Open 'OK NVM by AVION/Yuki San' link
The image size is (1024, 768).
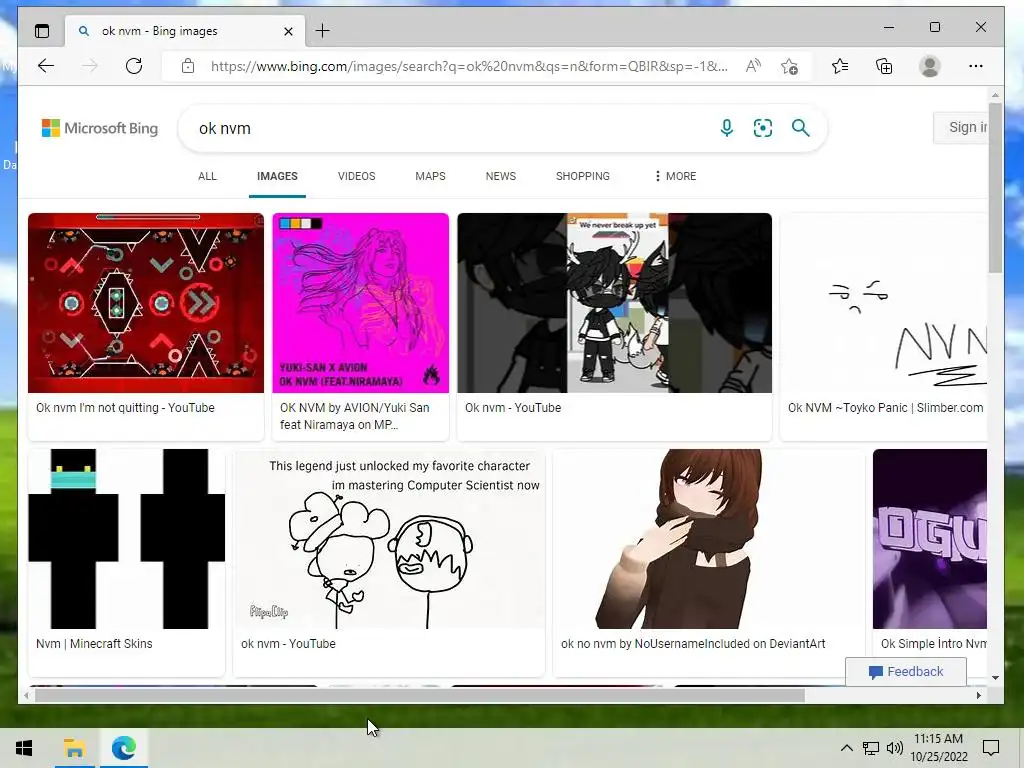355,416
